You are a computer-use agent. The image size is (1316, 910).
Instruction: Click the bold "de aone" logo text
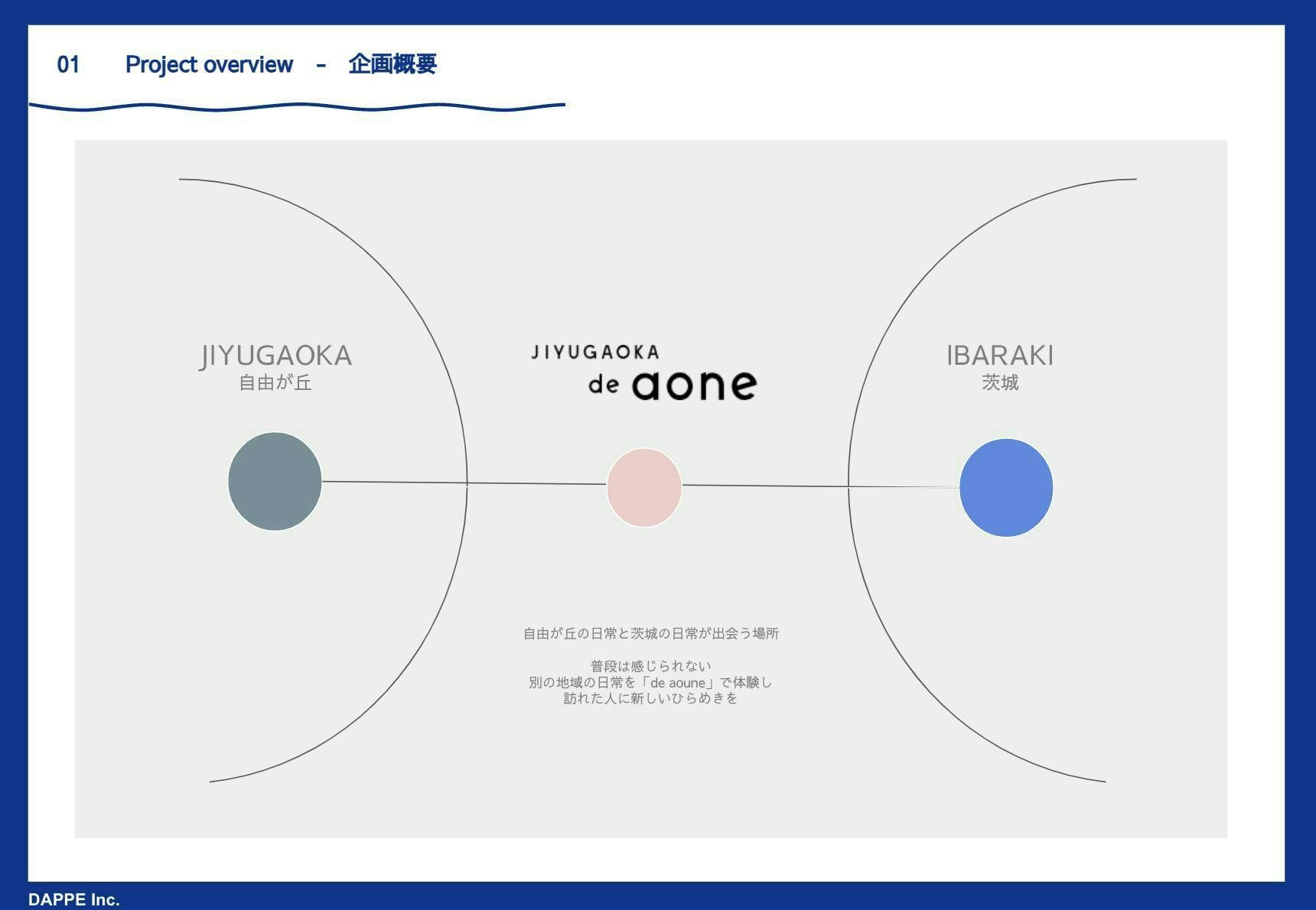point(673,385)
